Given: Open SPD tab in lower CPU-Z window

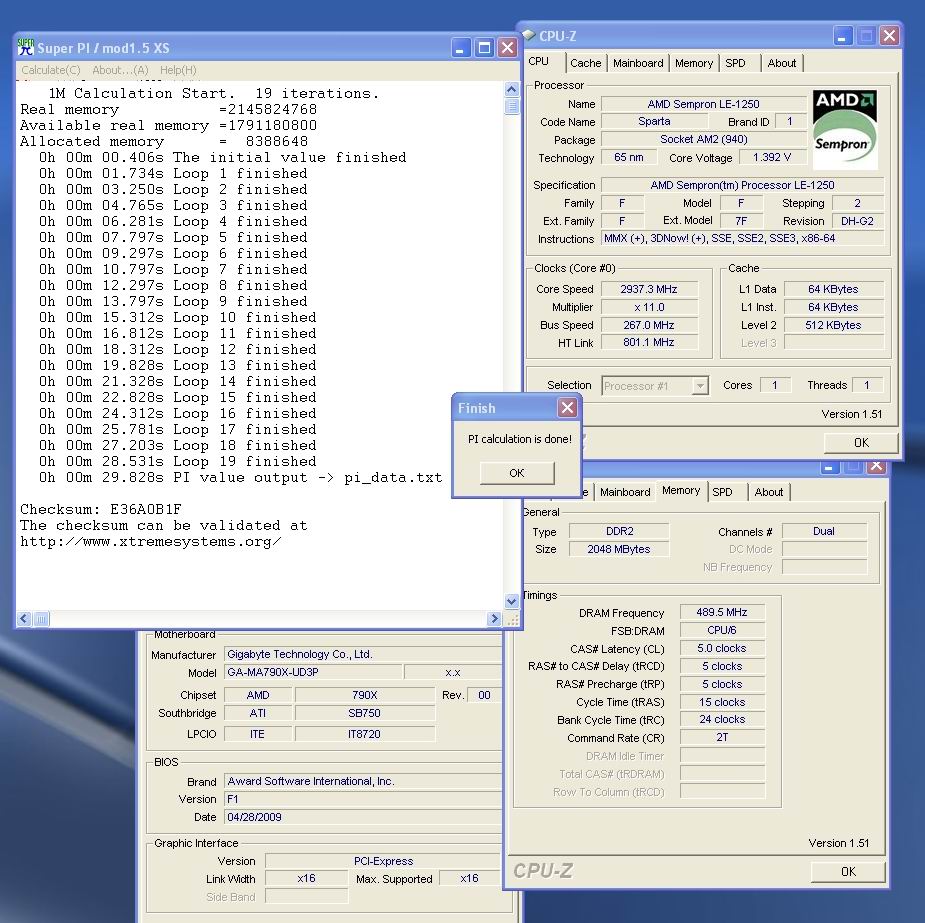Looking at the screenshot, I should [x=722, y=492].
